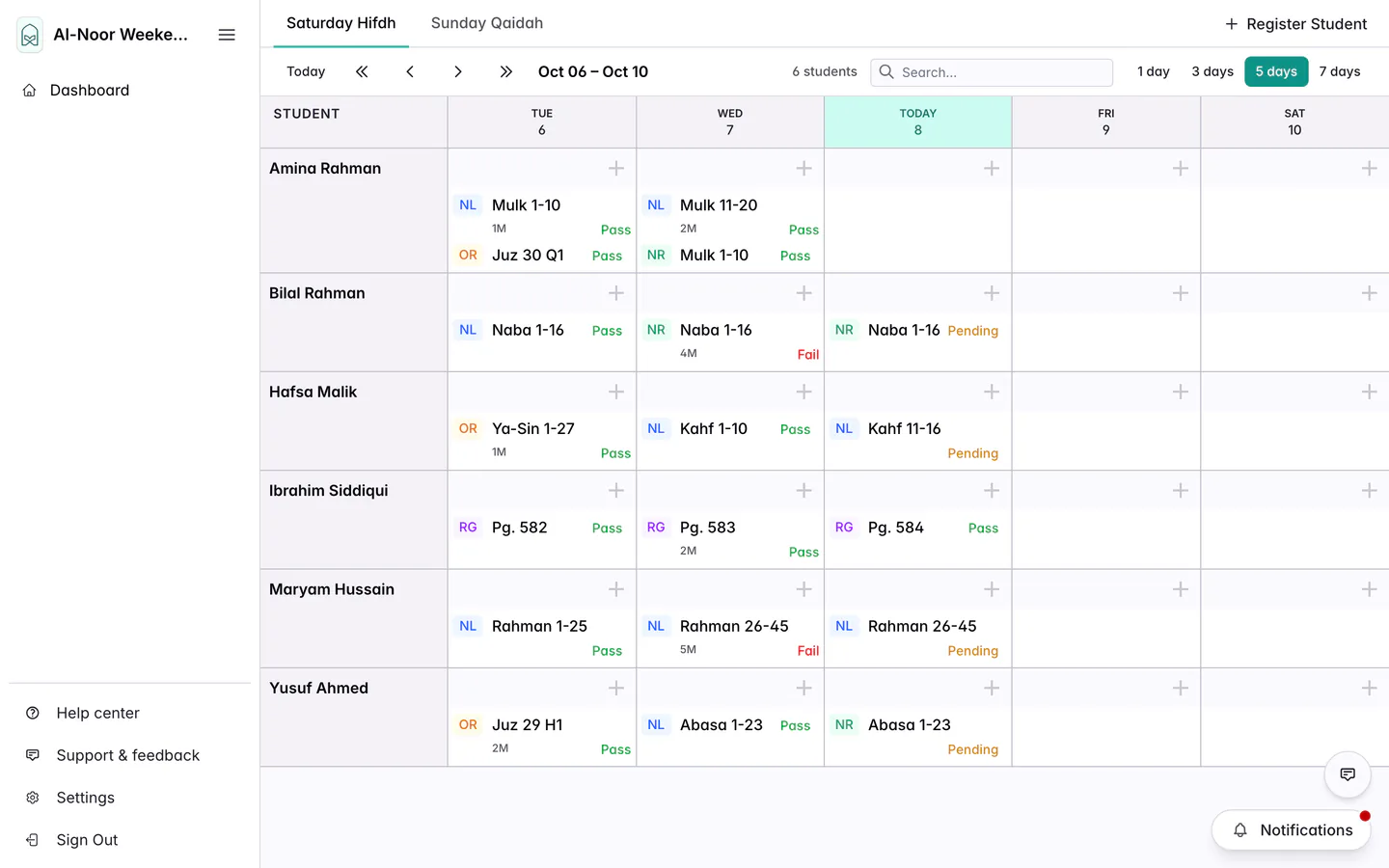Image resolution: width=1389 pixels, height=868 pixels.
Task: Add entry for Amina Rahman on Tuesday 6
Action: tap(616, 169)
